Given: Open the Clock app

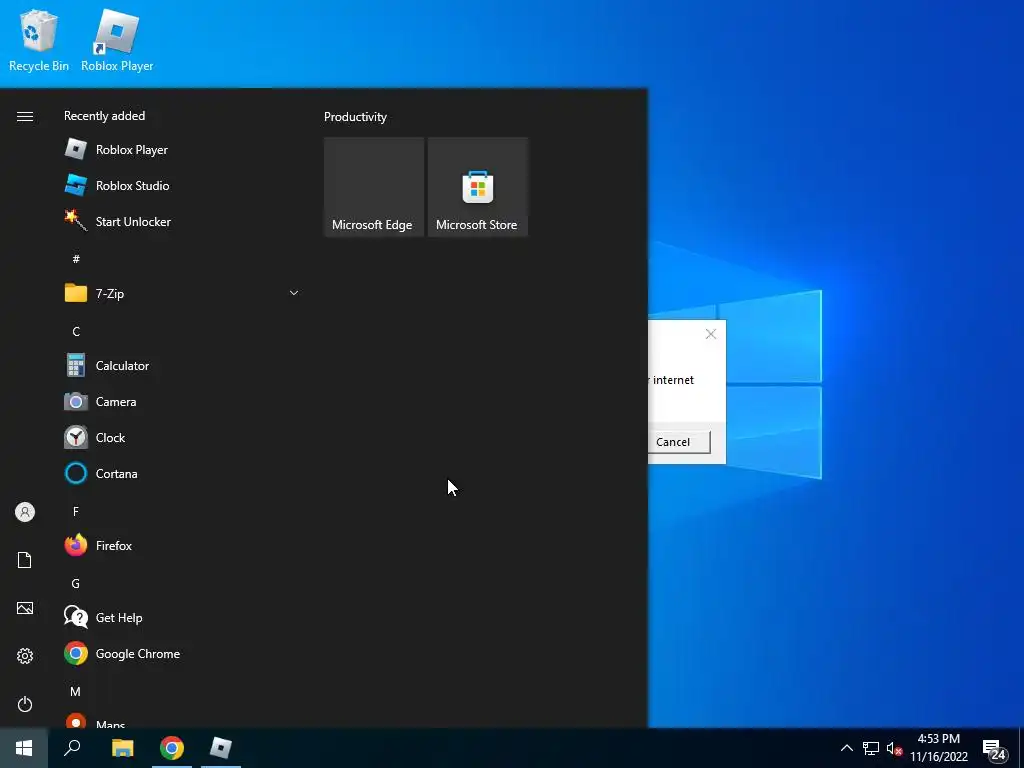Looking at the screenshot, I should [182, 438].
